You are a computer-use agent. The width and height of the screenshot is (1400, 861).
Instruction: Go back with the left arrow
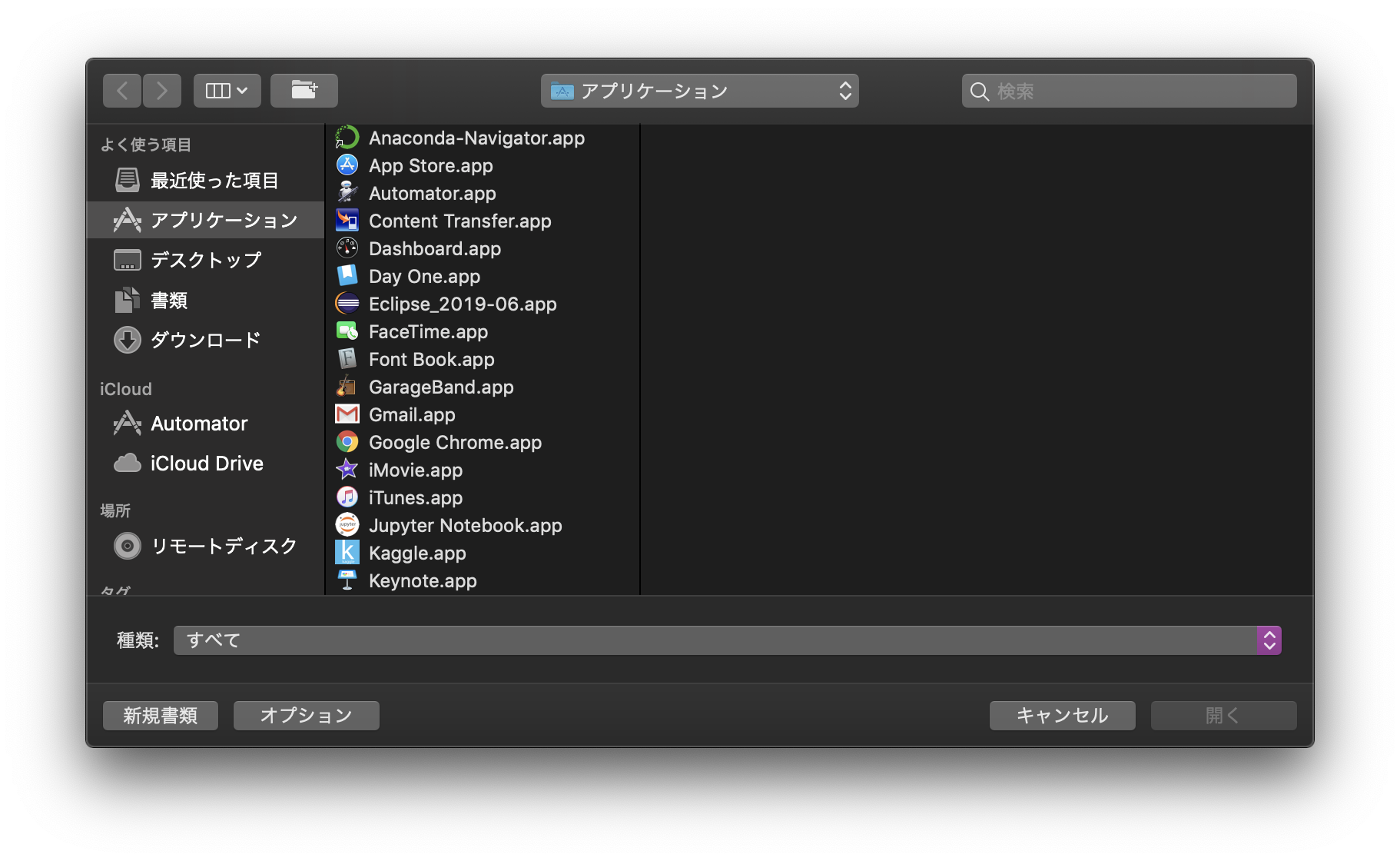122,91
